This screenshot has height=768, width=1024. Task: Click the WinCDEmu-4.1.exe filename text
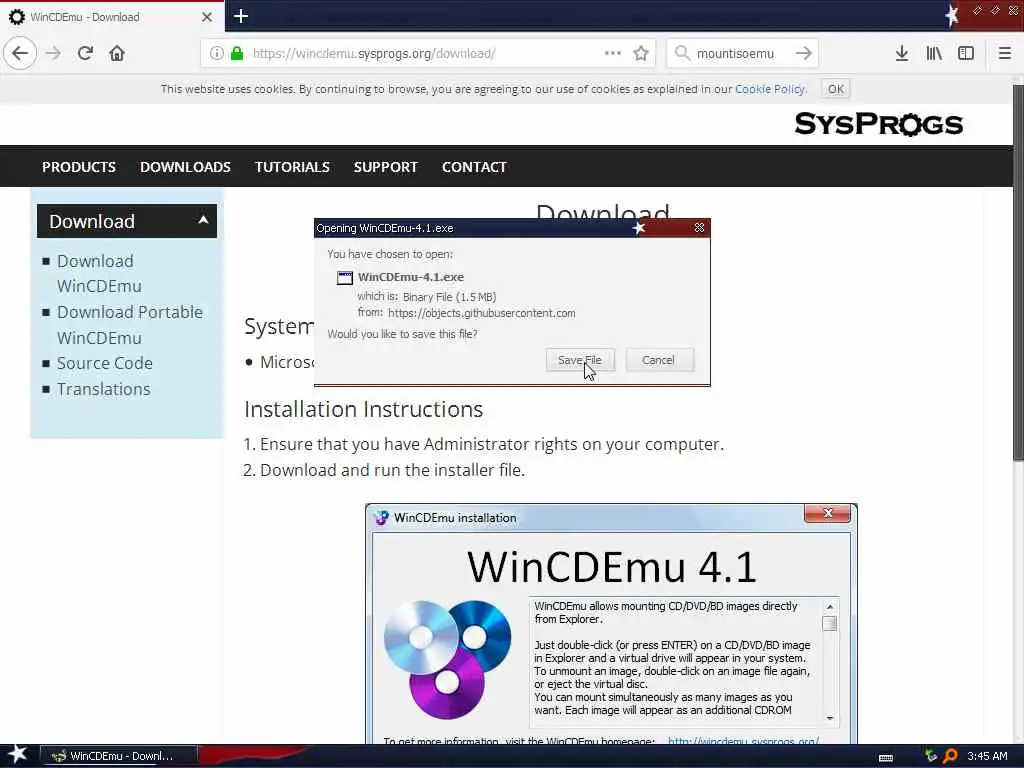pyautogui.click(x=411, y=277)
